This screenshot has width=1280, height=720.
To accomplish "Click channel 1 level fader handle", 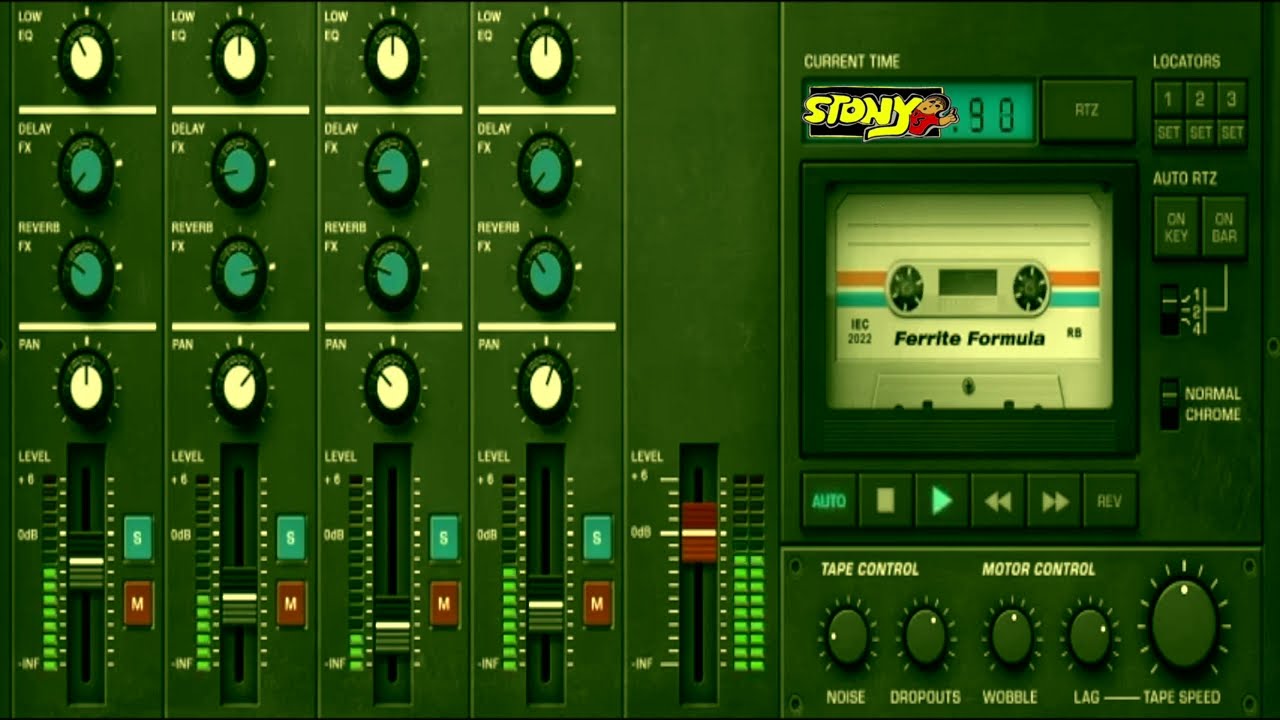I will coord(86,562).
